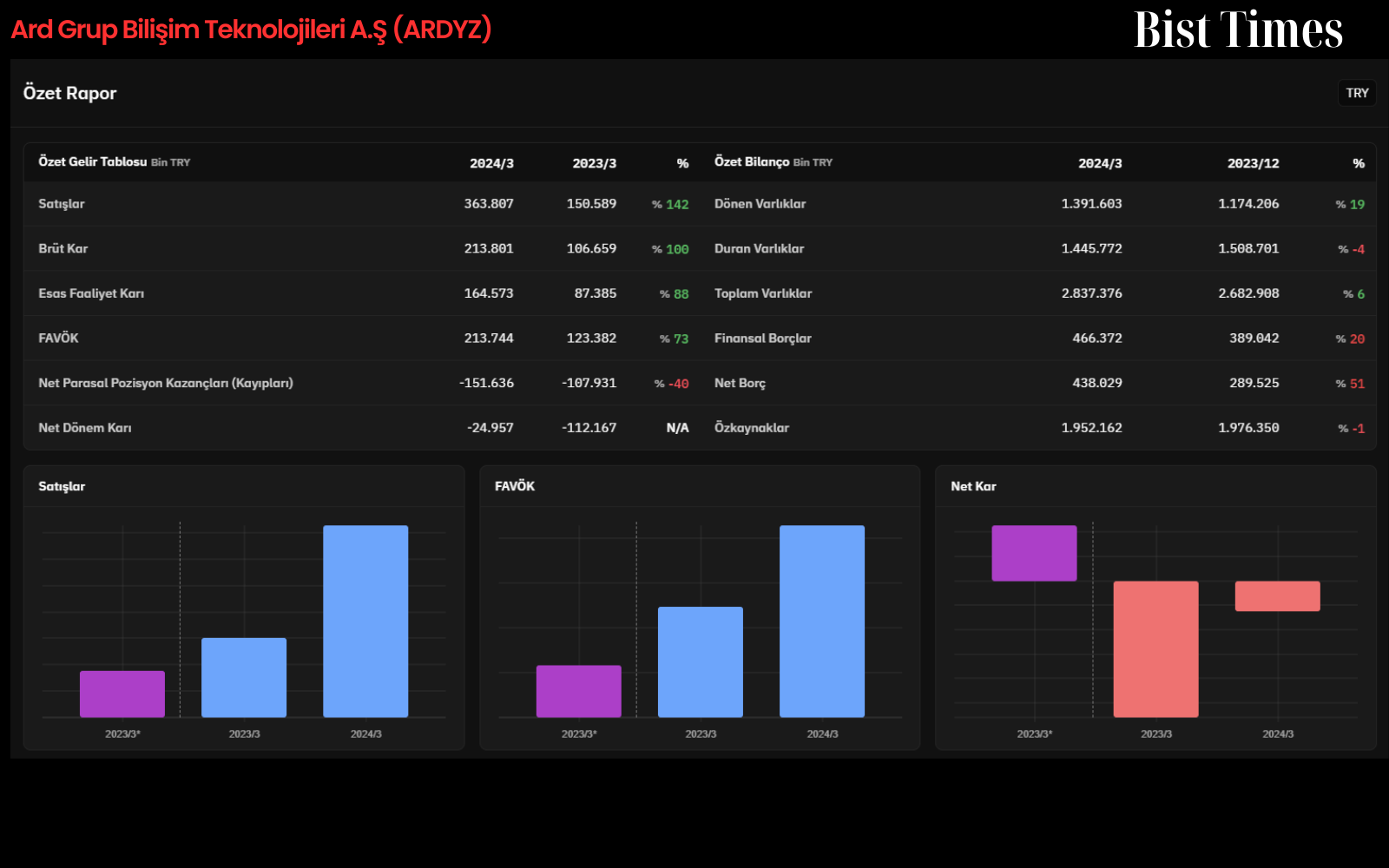Click the N/A percentage cell
The width and height of the screenshot is (1389, 868).
pyautogui.click(x=677, y=428)
